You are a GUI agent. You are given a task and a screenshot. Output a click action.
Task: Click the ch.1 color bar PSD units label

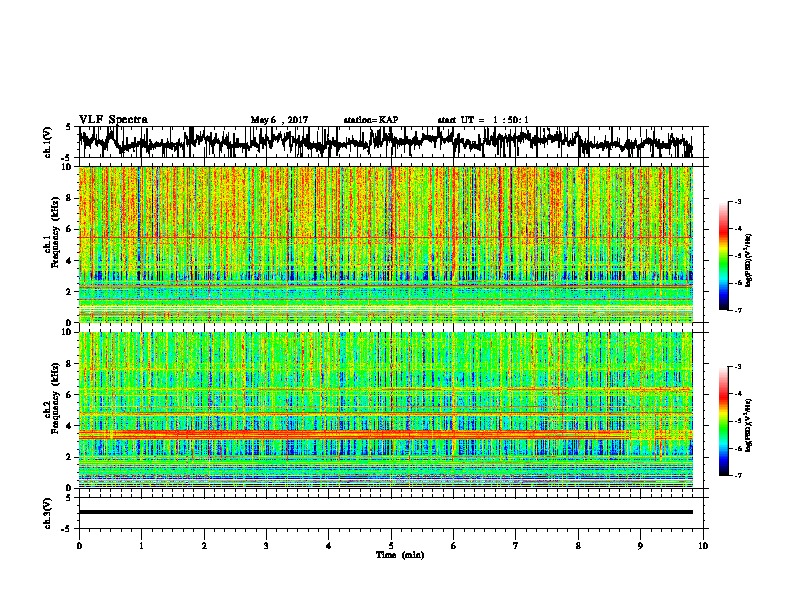click(x=748, y=260)
